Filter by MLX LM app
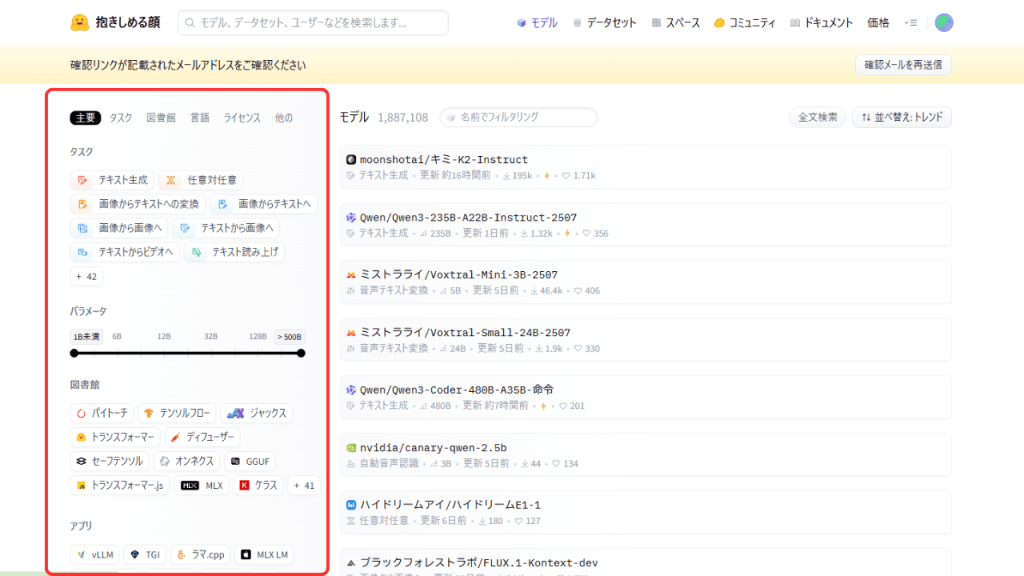This screenshot has width=1024, height=576. click(x=264, y=554)
